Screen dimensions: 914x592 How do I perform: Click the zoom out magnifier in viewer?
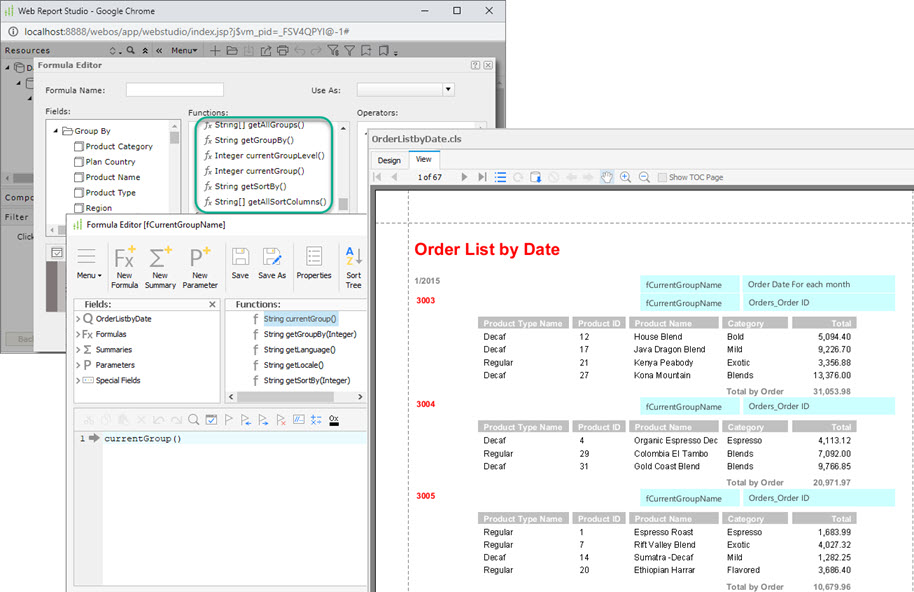click(644, 177)
